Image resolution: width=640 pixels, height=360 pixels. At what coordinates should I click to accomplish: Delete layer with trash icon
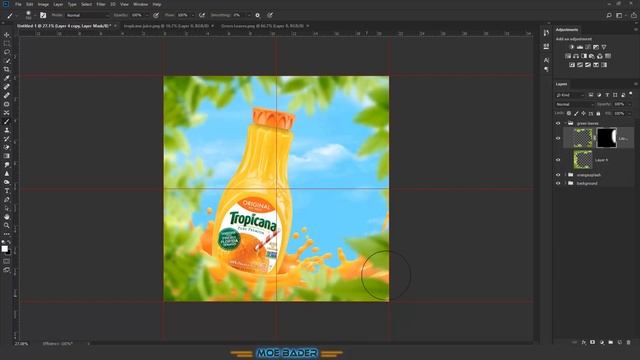click(x=629, y=342)
